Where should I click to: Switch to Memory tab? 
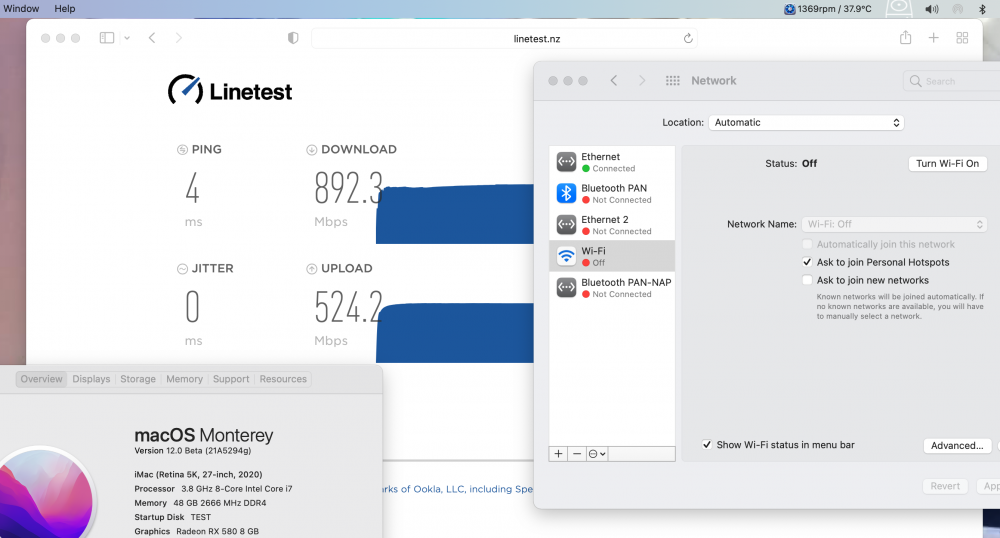tap(184, 379)
